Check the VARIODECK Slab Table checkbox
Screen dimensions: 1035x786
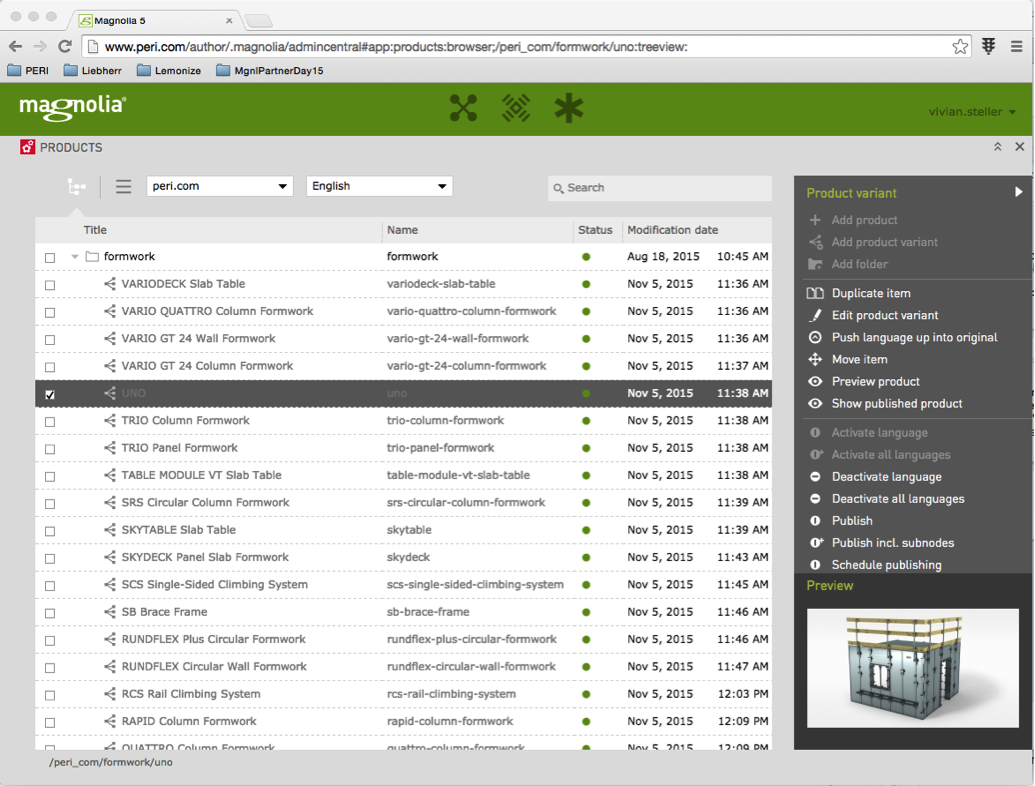point(50,285)
